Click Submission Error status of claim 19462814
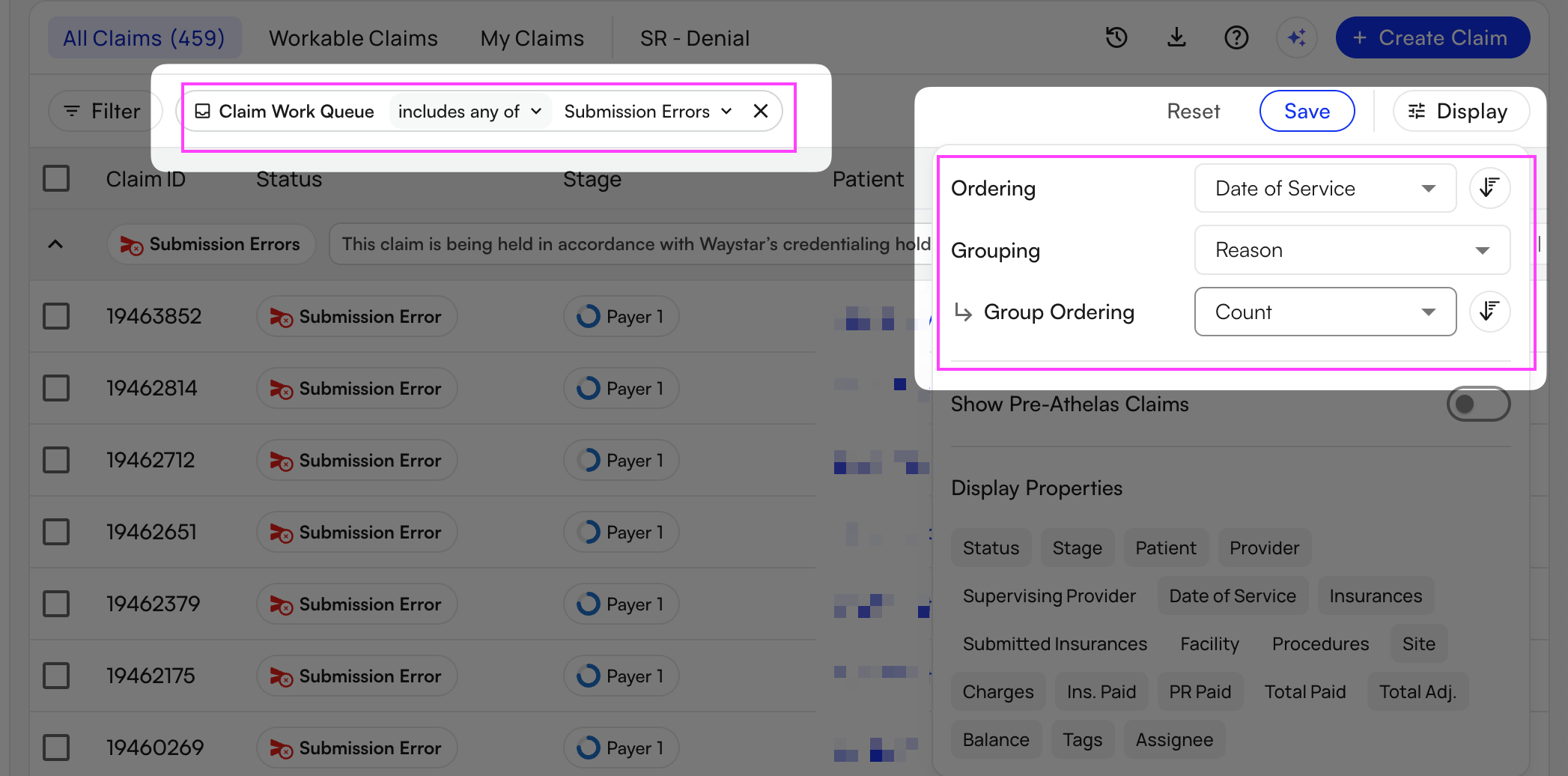The height and width of the screenshot is (776, 1568). [356, 388]
